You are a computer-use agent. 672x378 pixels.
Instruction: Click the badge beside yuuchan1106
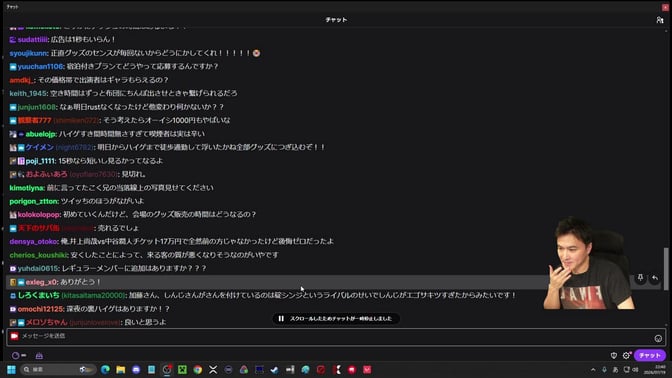click(13, 67)
